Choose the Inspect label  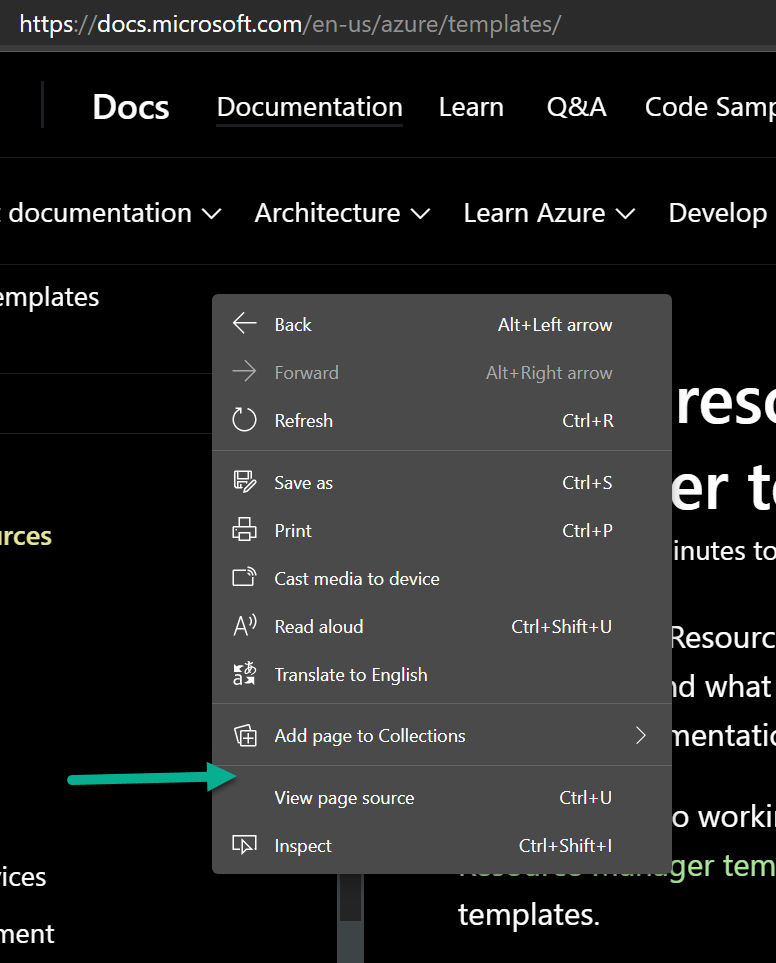(303, 846)
